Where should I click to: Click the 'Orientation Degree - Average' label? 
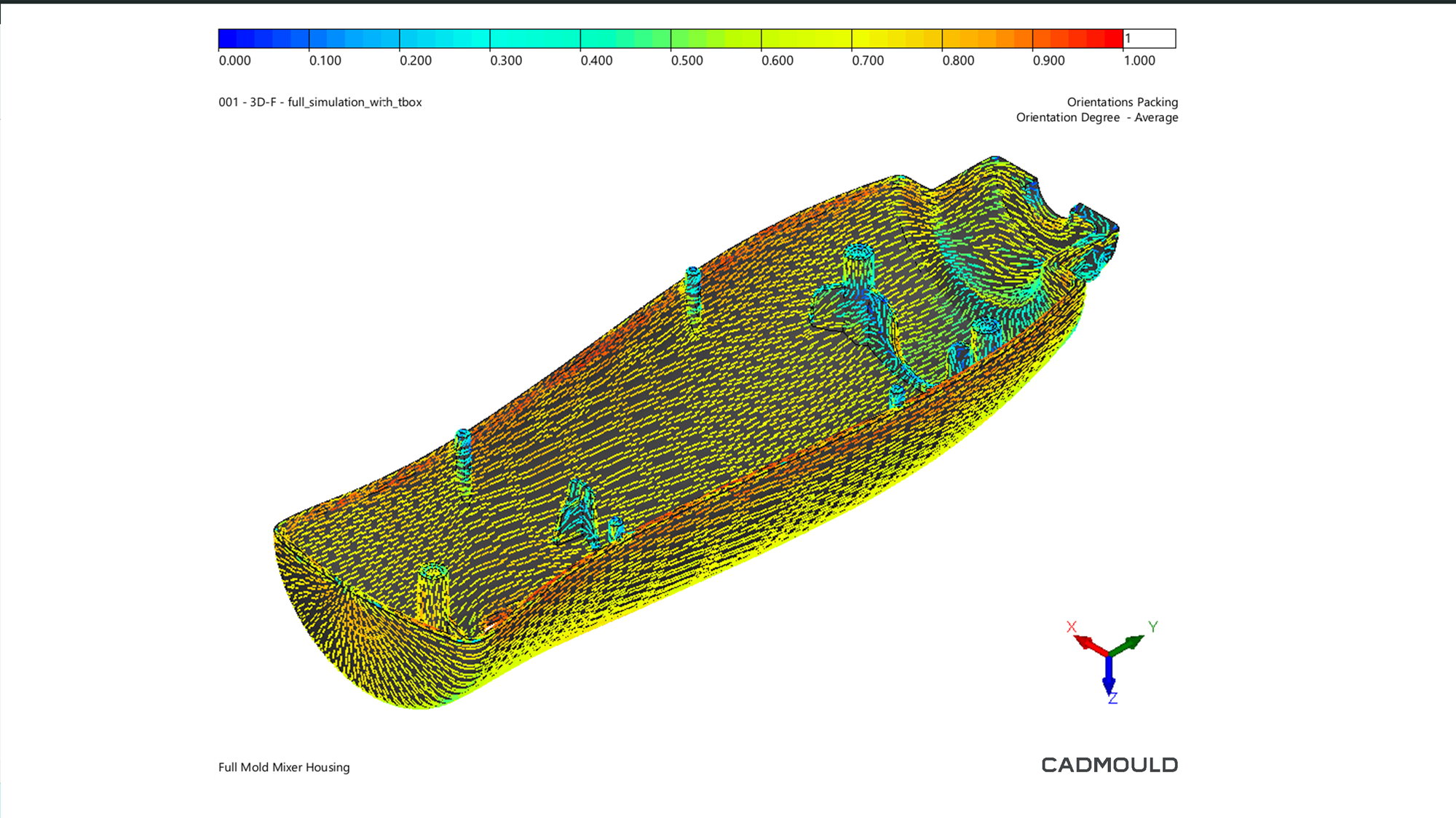[1096, 117]
